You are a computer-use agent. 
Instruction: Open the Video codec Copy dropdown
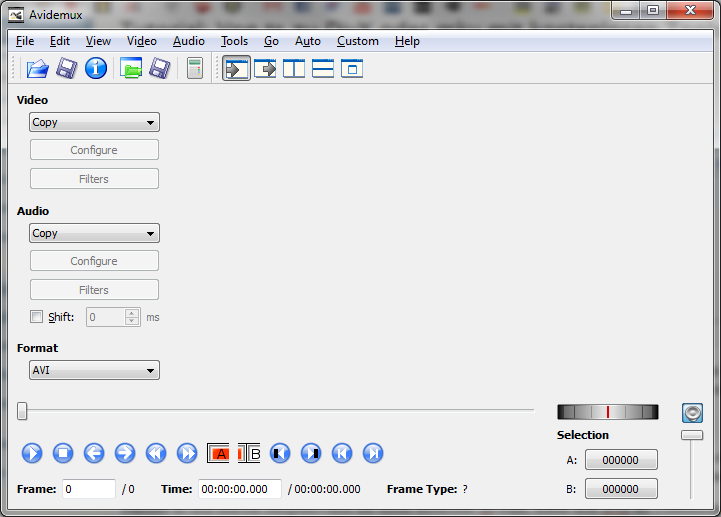[94, 122]
